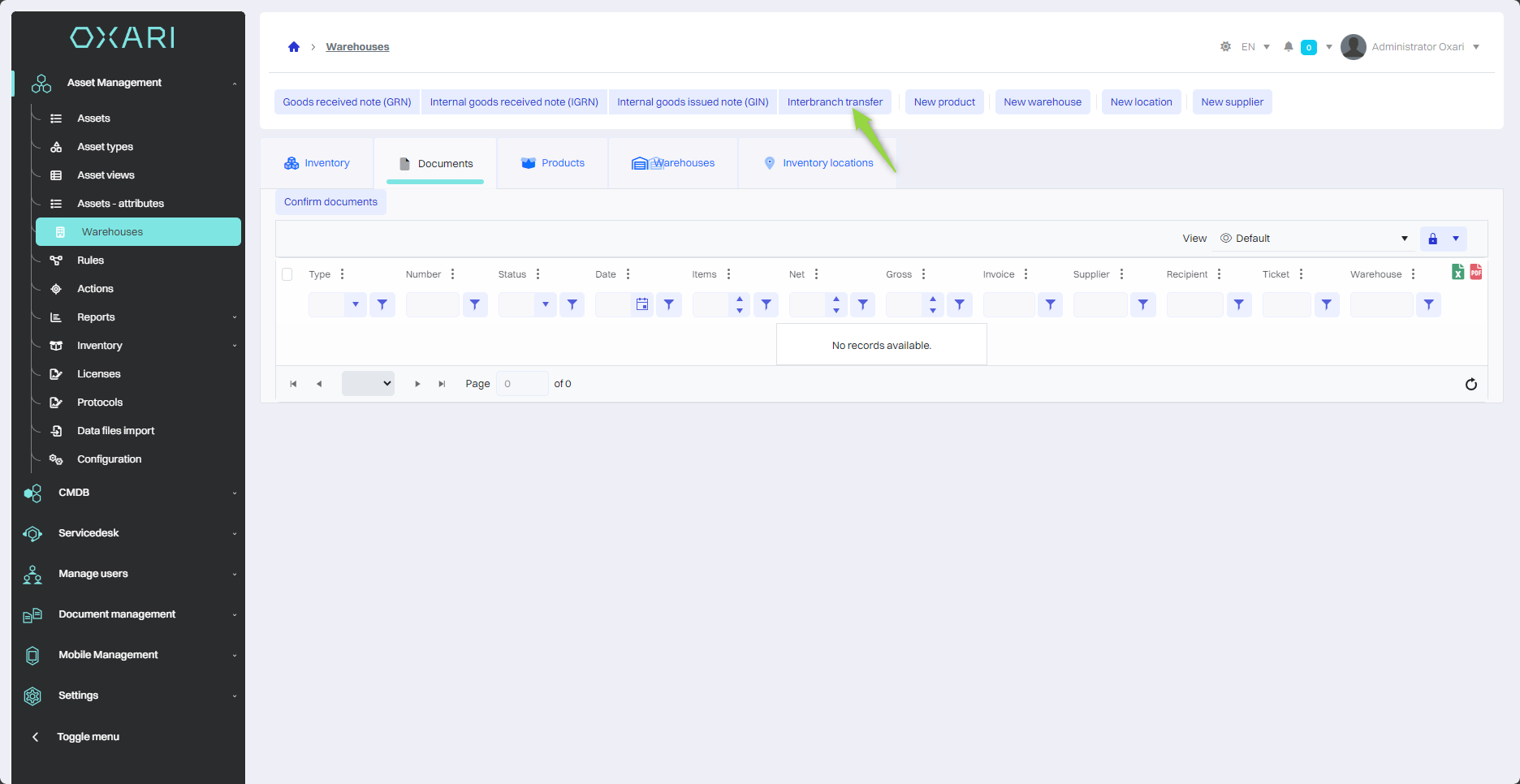Tick the select-all checkbox in table header
This screenshot has height=784, width=1520.
pos(287,274)
